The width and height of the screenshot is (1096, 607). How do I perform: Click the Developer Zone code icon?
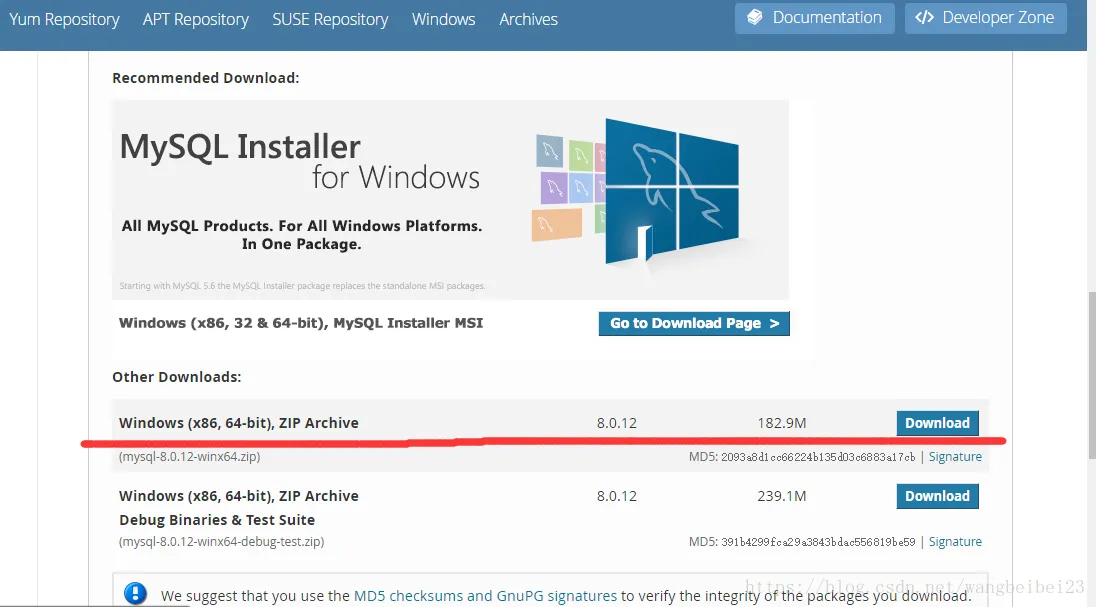[924, 17]
